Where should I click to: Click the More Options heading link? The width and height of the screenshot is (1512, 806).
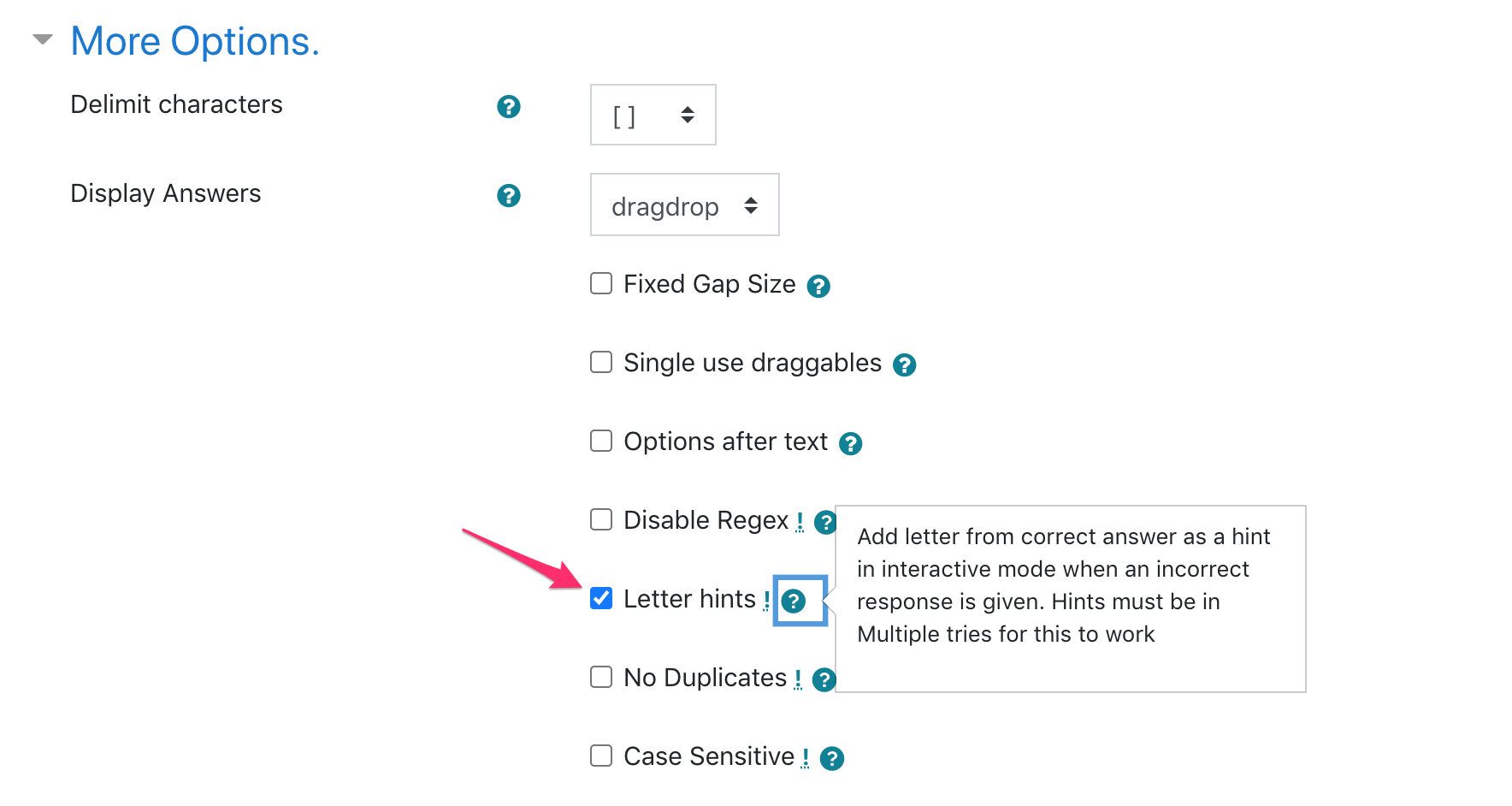[195, 40]
